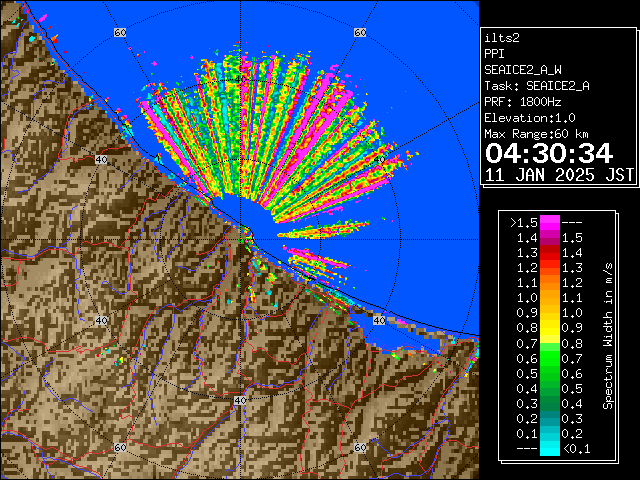Click the magenta >1.5 legend swatch
640x480 pixels.
pos(550,223)
